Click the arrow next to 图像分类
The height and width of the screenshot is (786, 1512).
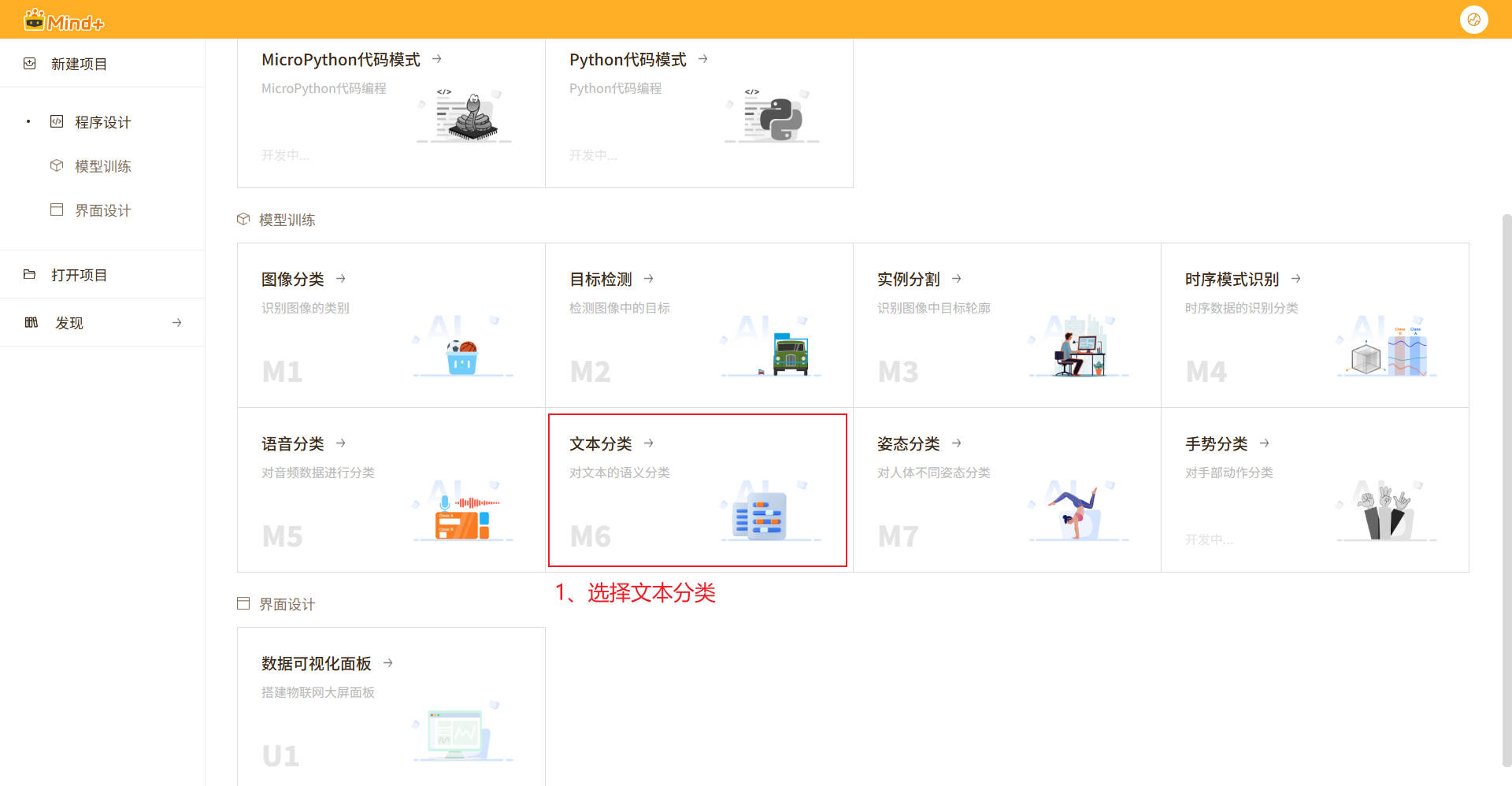tap(341, 279)
